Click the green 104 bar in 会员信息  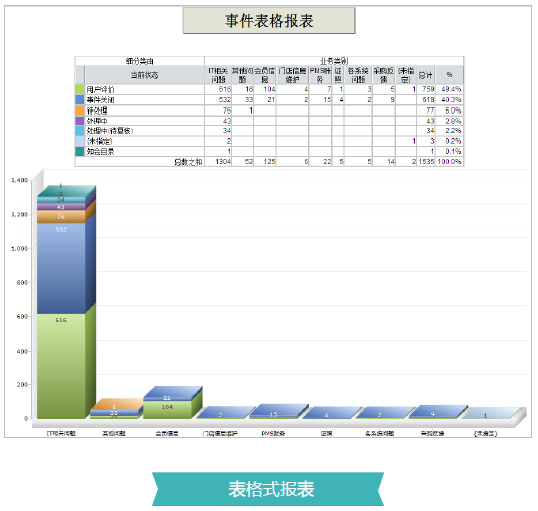tap(167, 409)
